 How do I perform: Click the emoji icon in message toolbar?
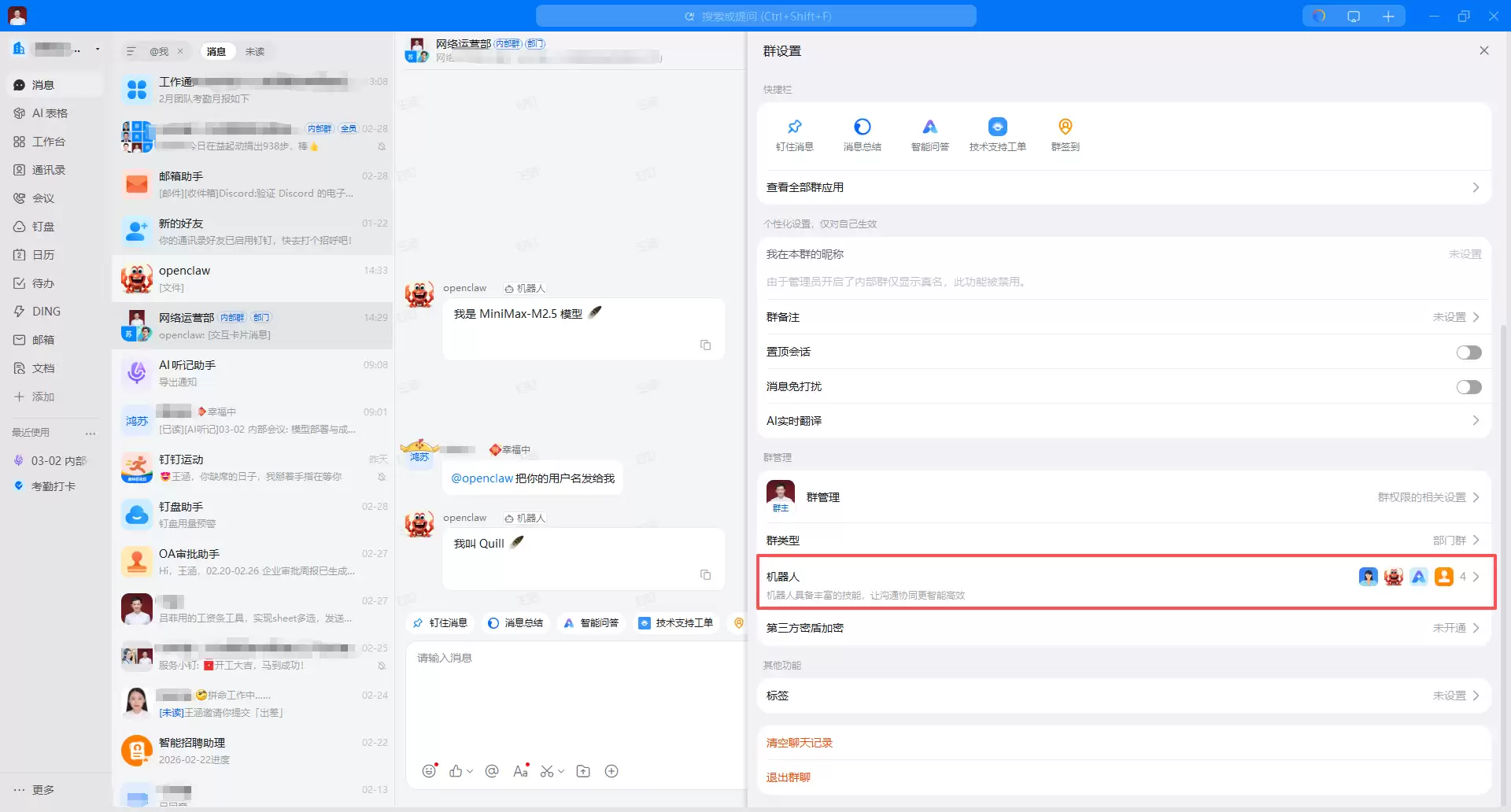pos(429,771)
